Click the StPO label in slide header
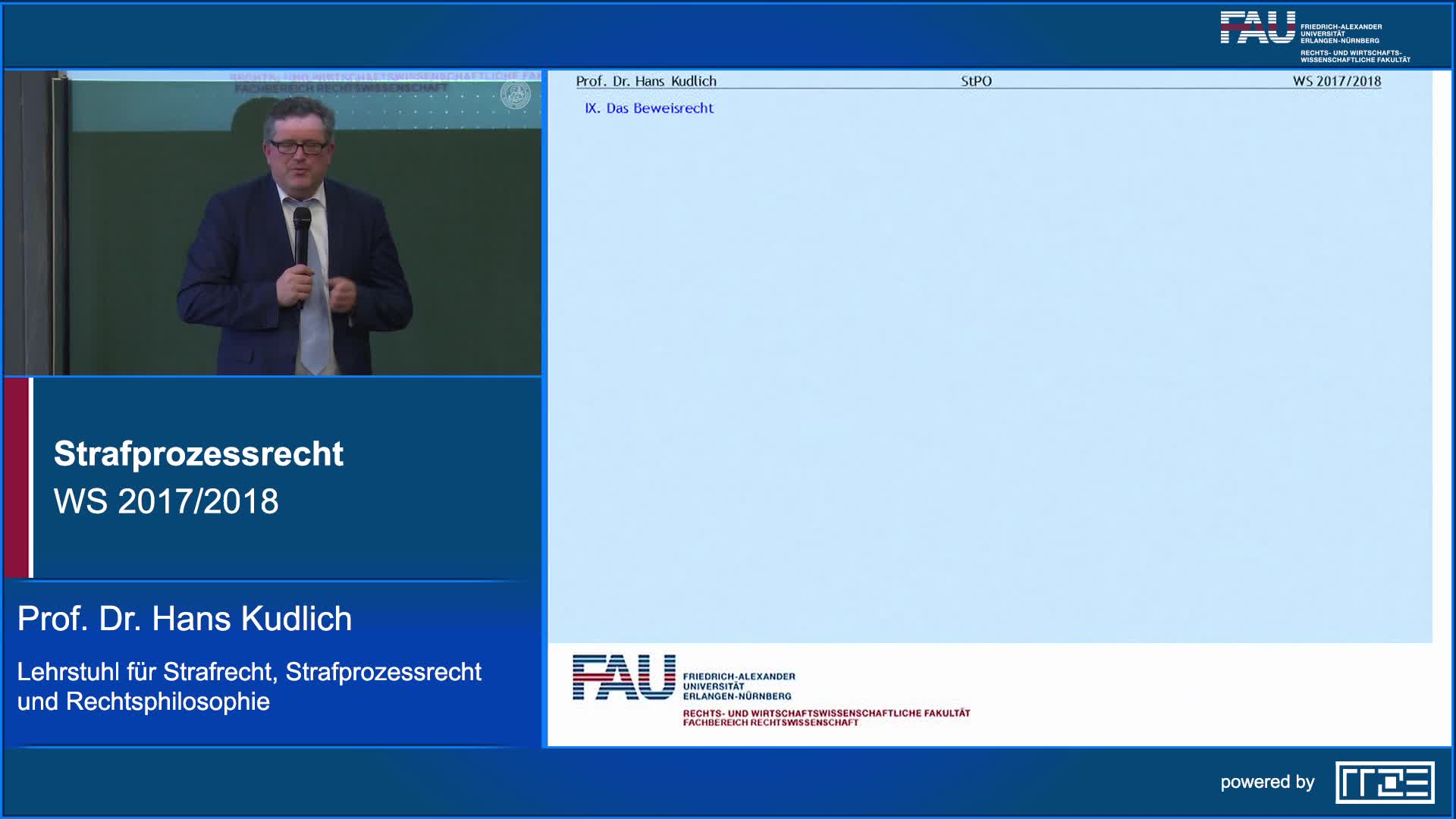The width and height of the screenshot is (1456, 819). coord(976,81)
